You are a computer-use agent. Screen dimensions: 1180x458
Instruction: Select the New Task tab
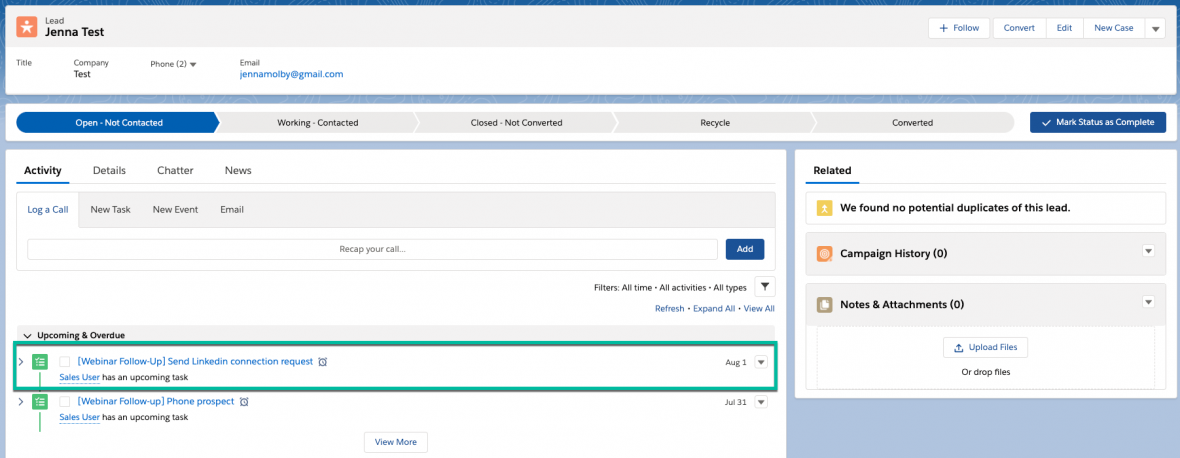pyautogui.click(x=110, y=210)
